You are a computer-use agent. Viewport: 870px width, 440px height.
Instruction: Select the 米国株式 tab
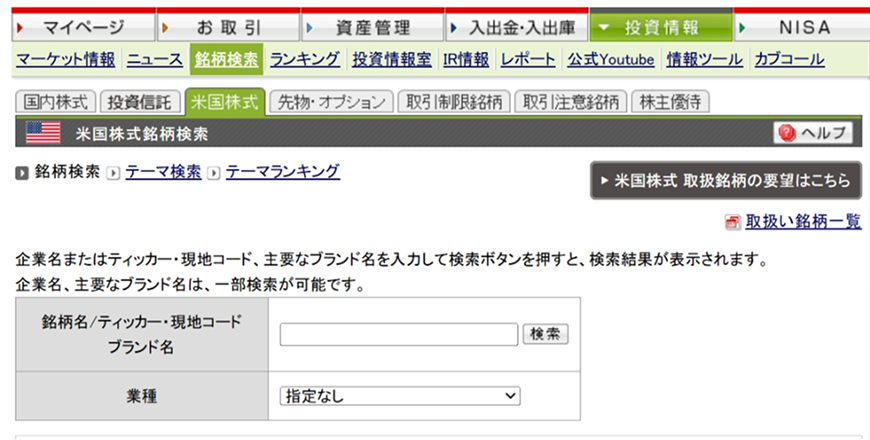click(x=225, y=102)
